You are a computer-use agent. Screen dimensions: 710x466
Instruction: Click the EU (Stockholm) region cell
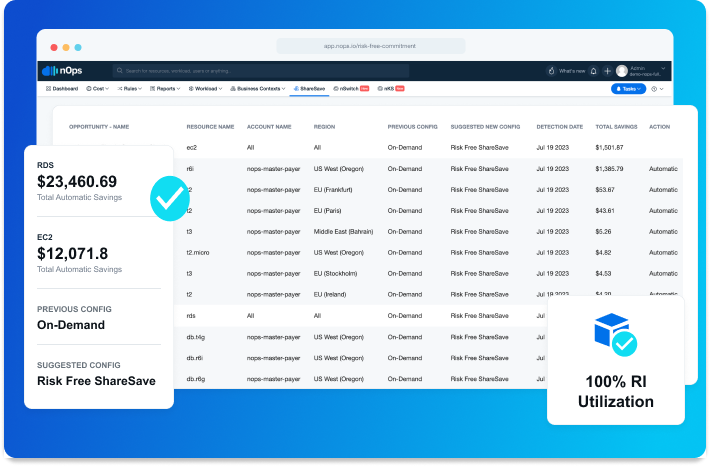pyautogui.click(x=335, y=274)
